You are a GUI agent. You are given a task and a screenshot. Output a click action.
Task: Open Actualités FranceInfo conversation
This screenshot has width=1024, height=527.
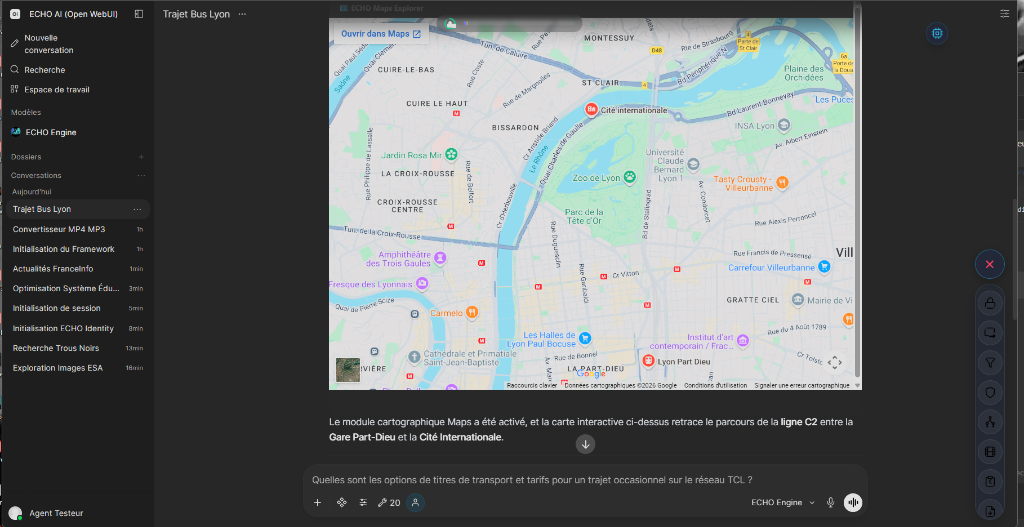77,268
